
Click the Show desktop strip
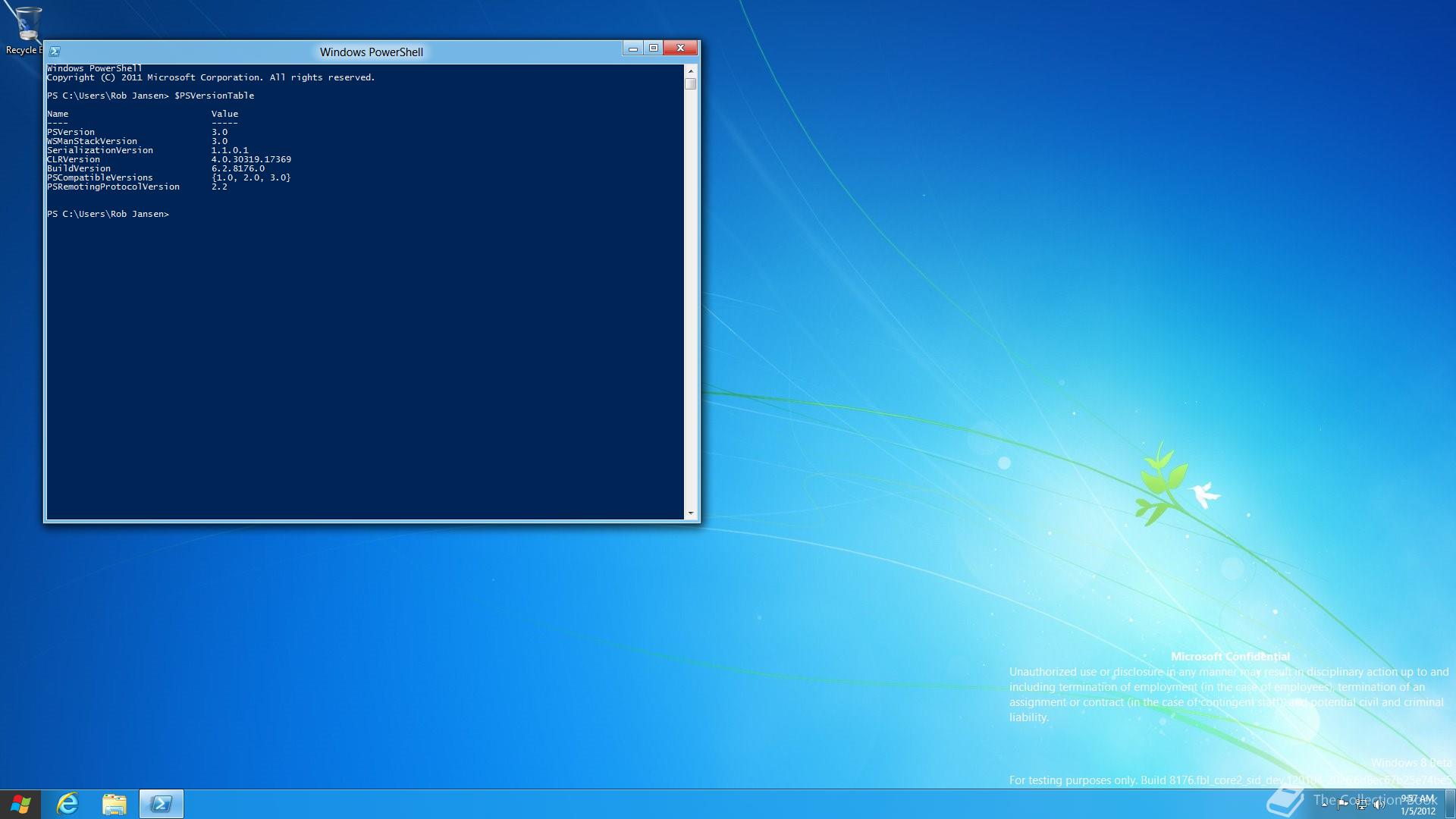coord(1450,805)
